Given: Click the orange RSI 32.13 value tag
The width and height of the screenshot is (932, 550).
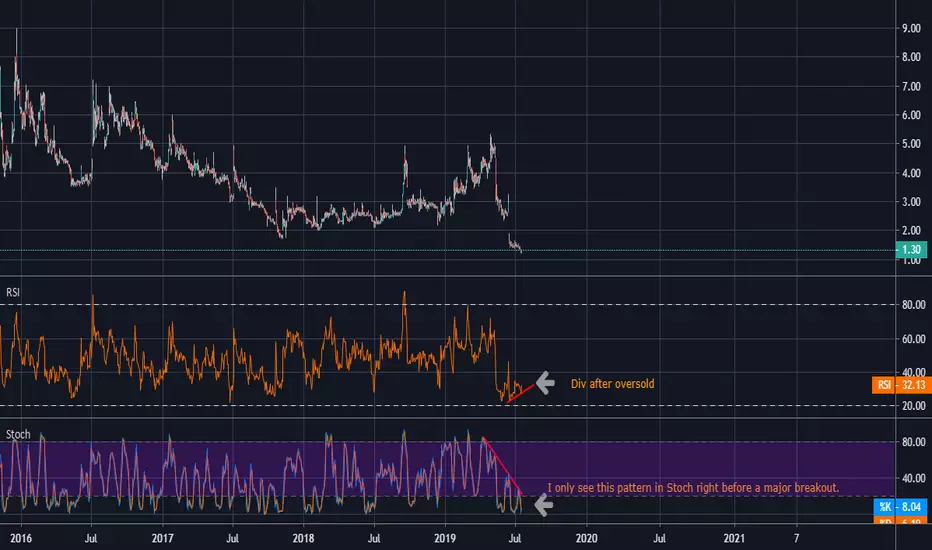Looking at the screenshot, I should coord(902,385).
